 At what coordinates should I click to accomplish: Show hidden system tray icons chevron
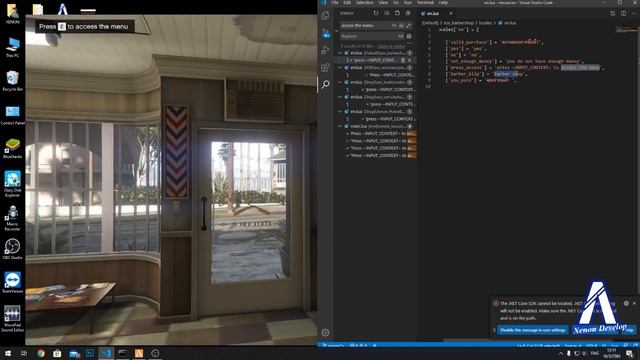point(561,353)
